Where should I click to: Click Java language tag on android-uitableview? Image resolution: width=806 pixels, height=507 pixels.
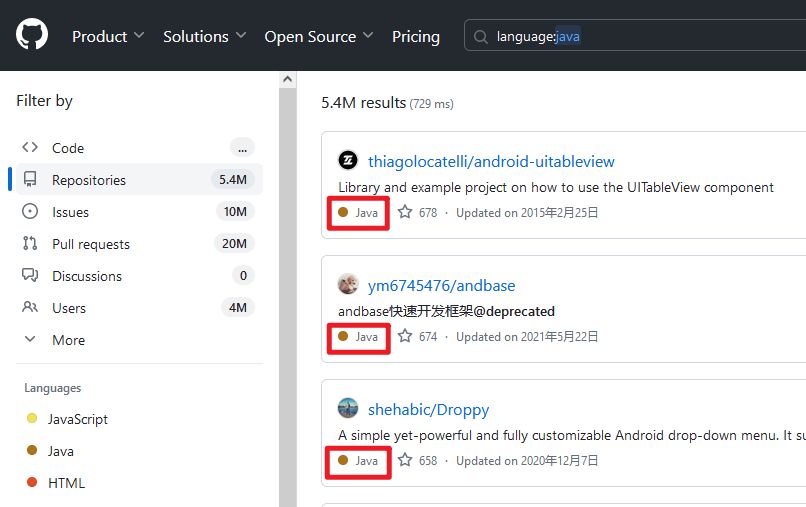point(358,213)
